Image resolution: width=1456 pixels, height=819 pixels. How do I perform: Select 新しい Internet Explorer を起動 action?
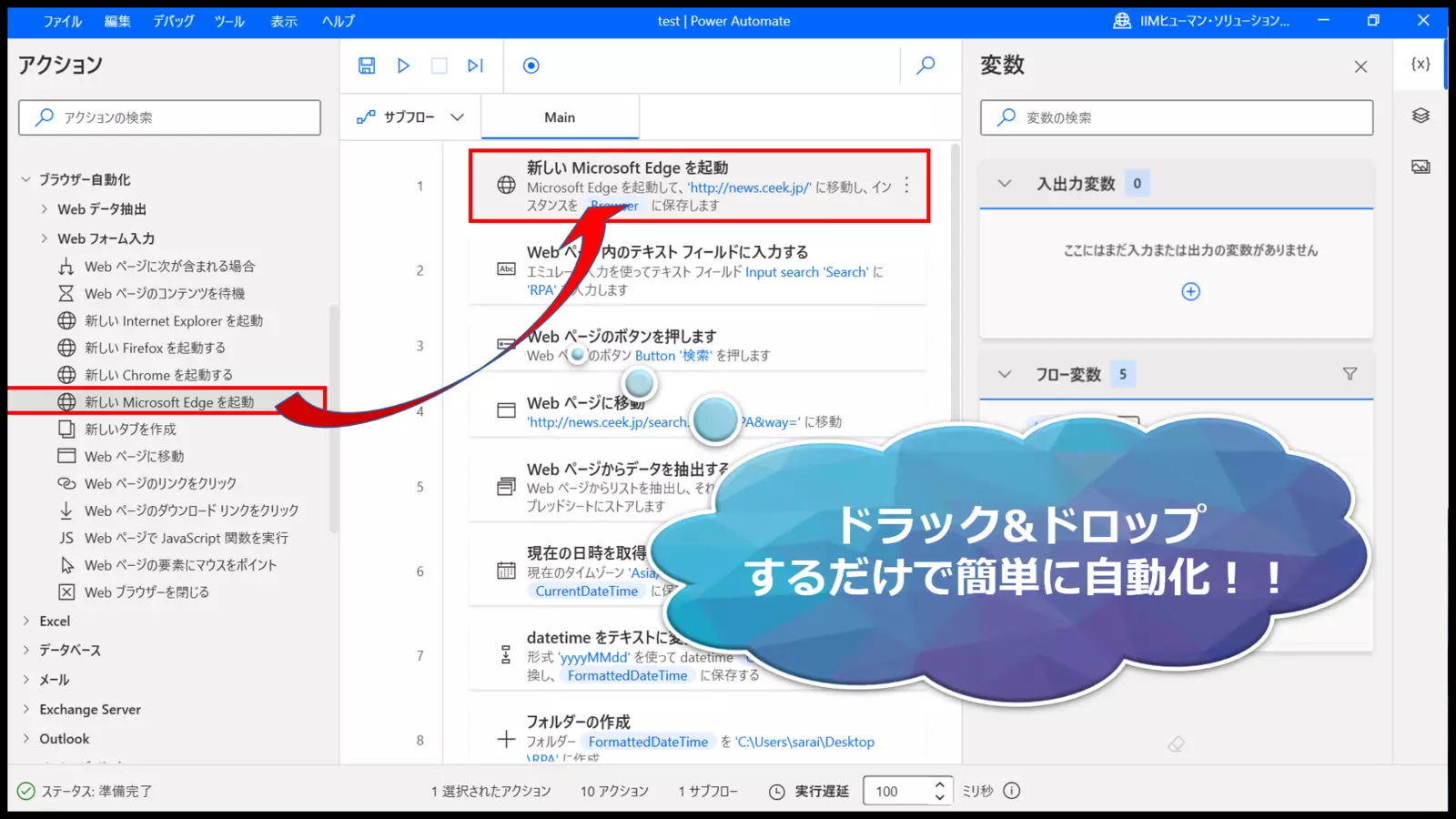coord(174,320)
